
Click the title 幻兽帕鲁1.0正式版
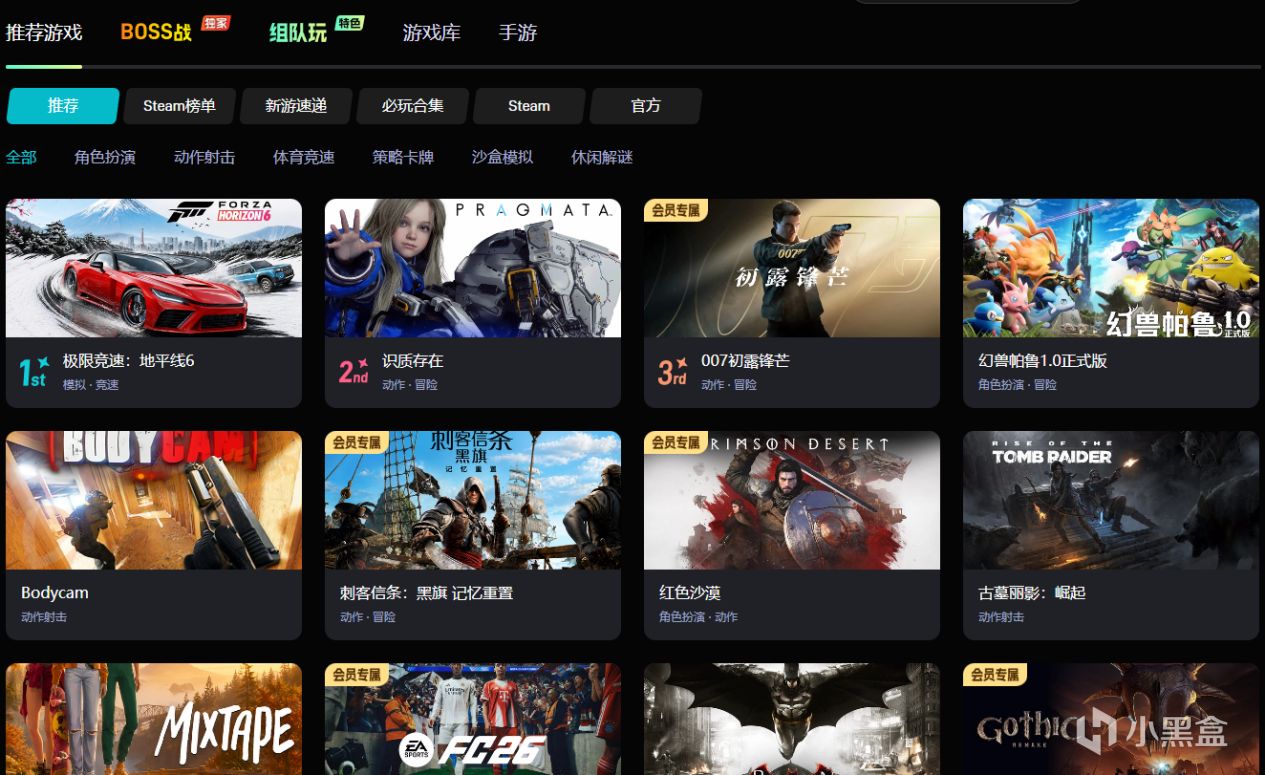coord(1043,361)
